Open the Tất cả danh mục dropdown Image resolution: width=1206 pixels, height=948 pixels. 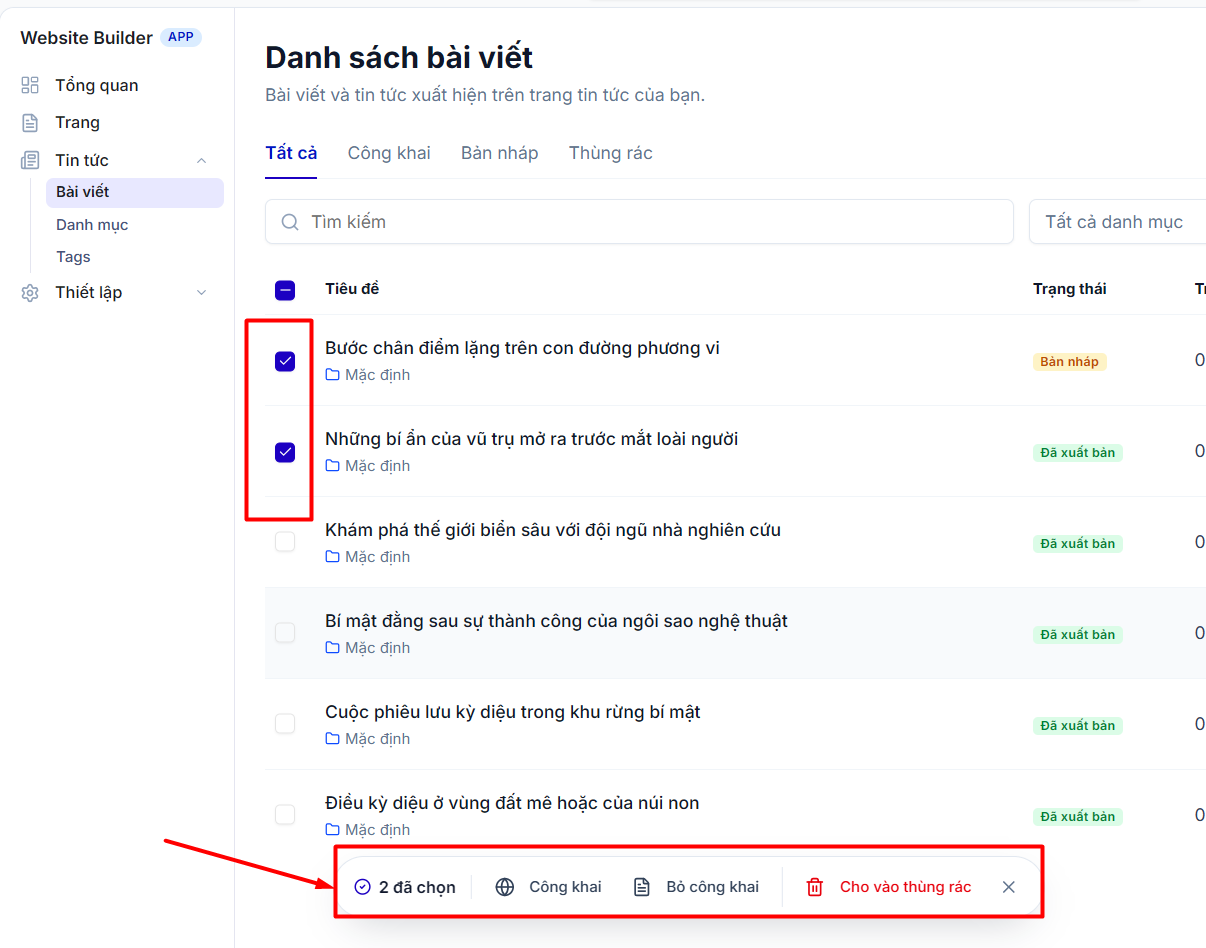(1117, 222)
